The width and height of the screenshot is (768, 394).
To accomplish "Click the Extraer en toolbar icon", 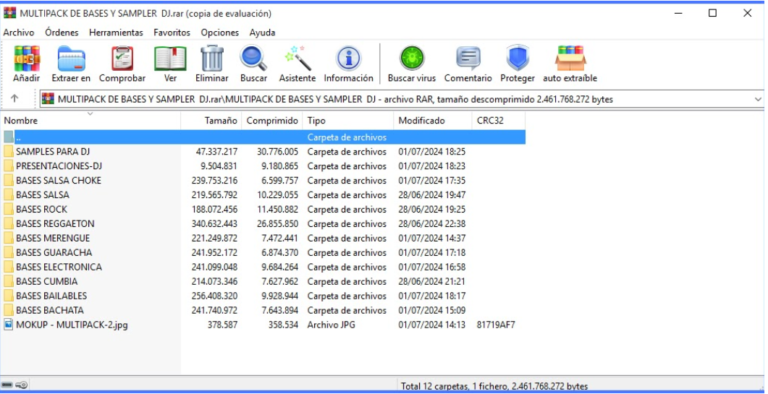I will point(72,59).
